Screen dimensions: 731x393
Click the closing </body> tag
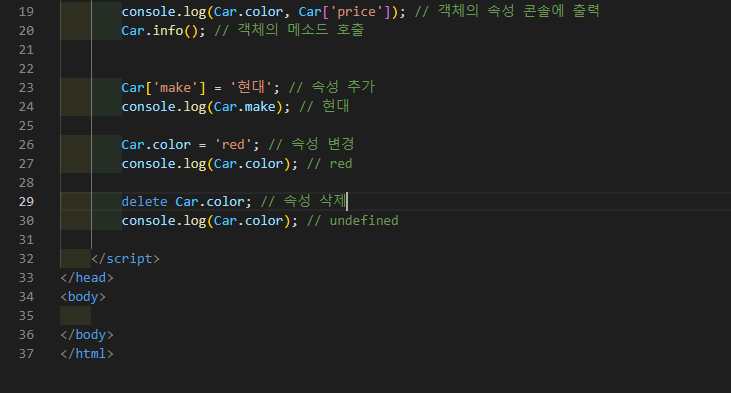coord(87,335)
